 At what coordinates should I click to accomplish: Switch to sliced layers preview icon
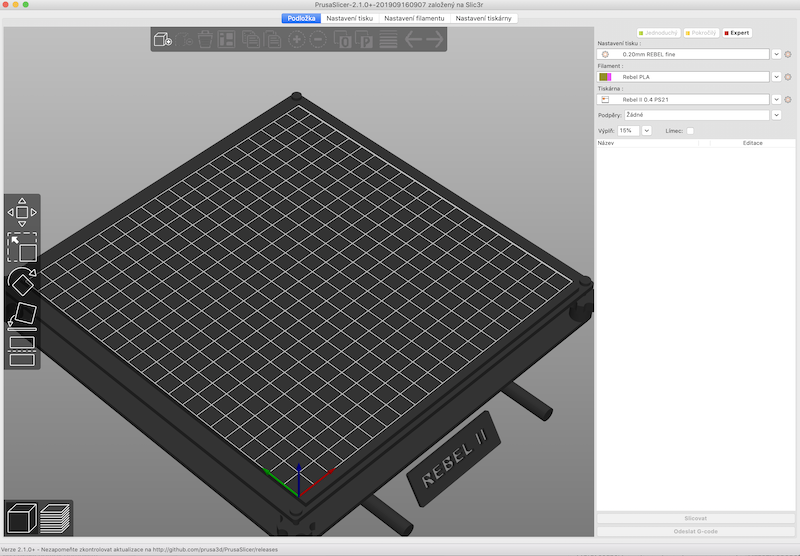tap(55, 519)
